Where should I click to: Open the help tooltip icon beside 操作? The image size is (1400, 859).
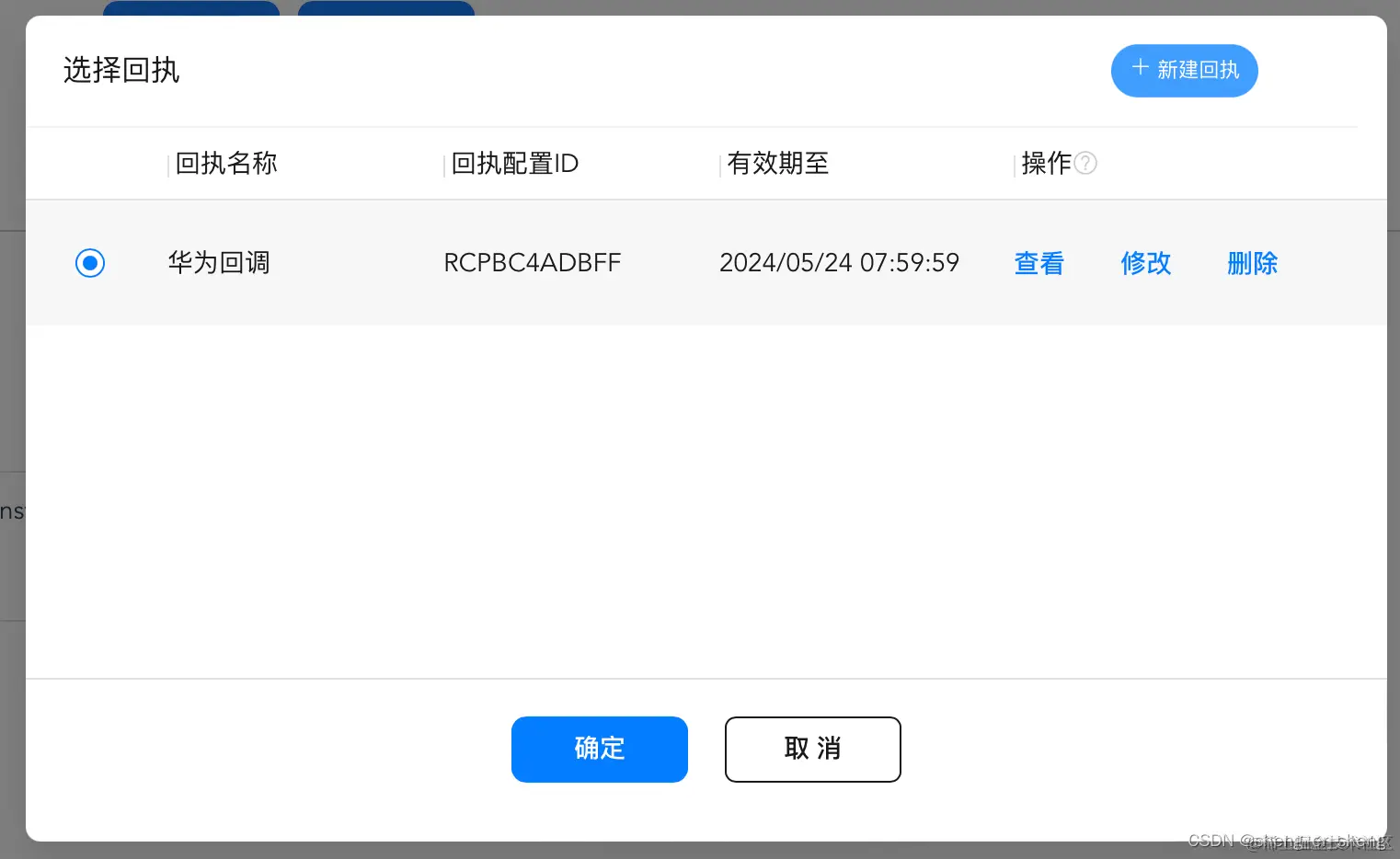[1085, 163]
